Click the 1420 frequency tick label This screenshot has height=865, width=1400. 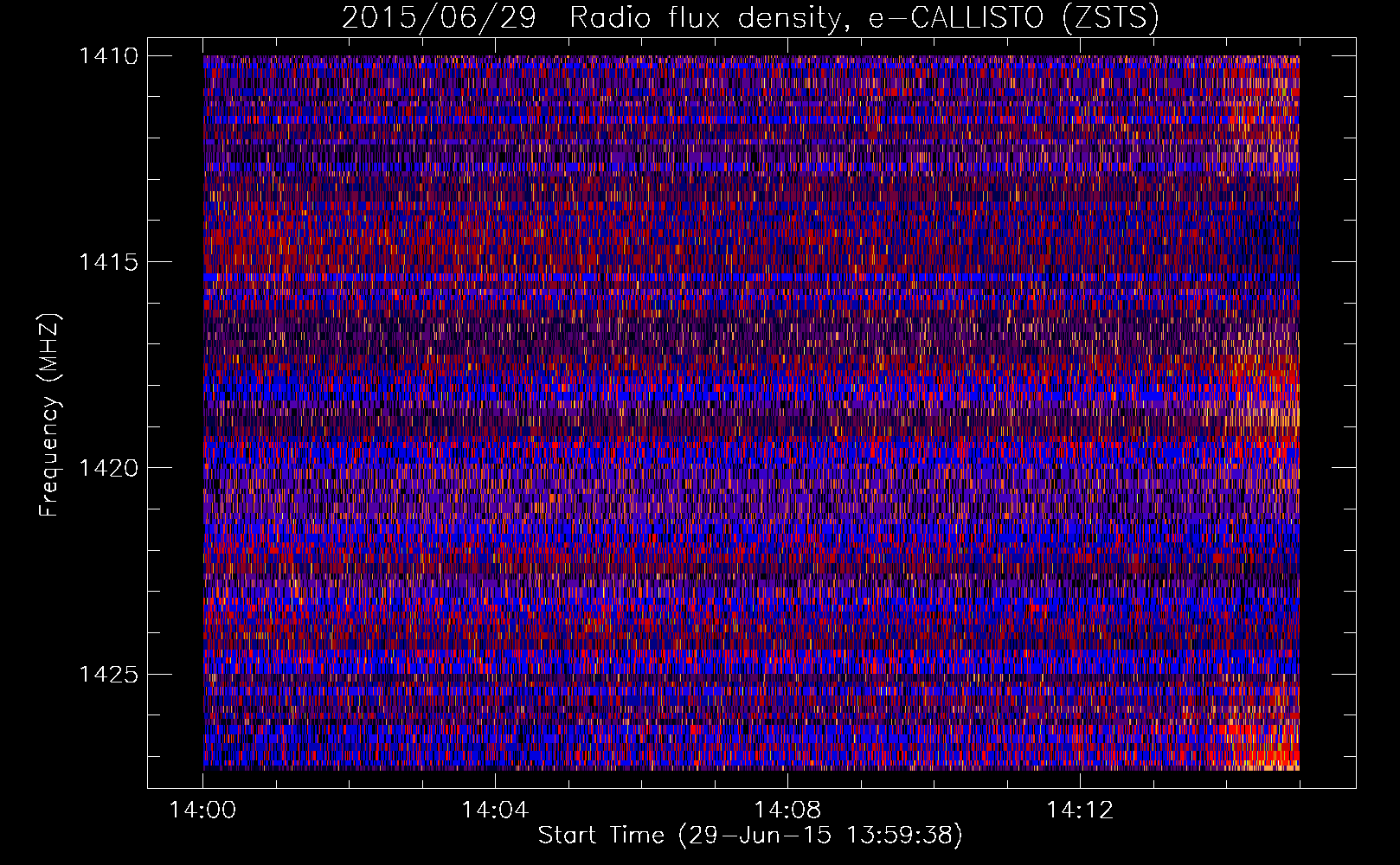[x=108, y=468]
